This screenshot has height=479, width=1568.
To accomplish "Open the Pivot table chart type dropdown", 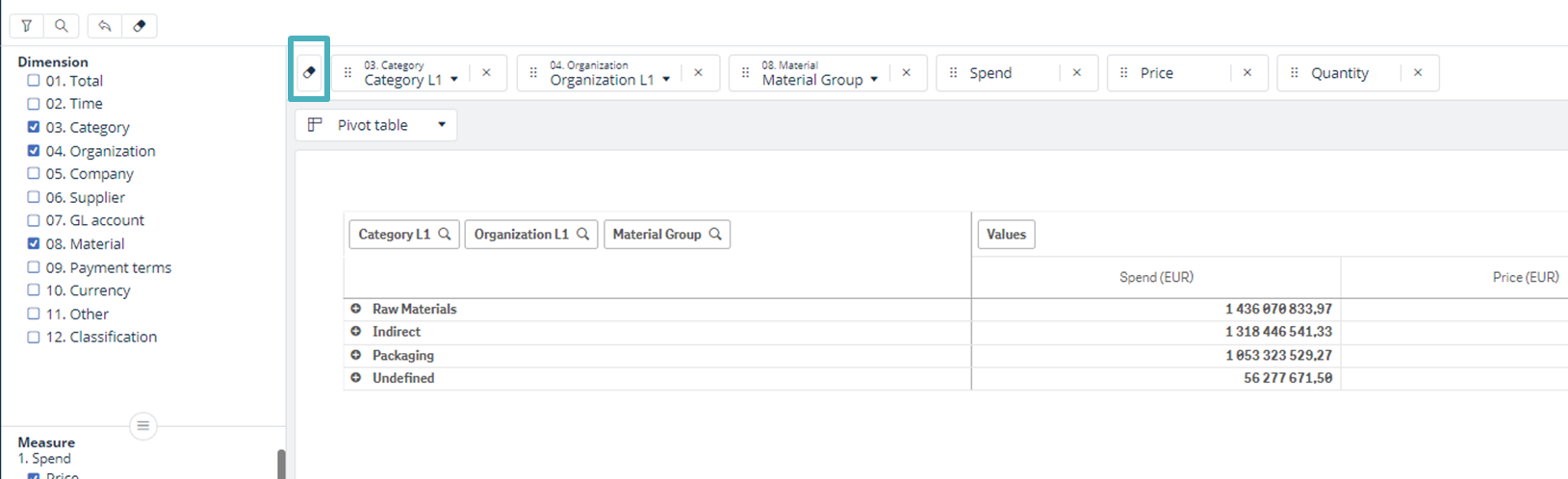I will click(442, 125).
